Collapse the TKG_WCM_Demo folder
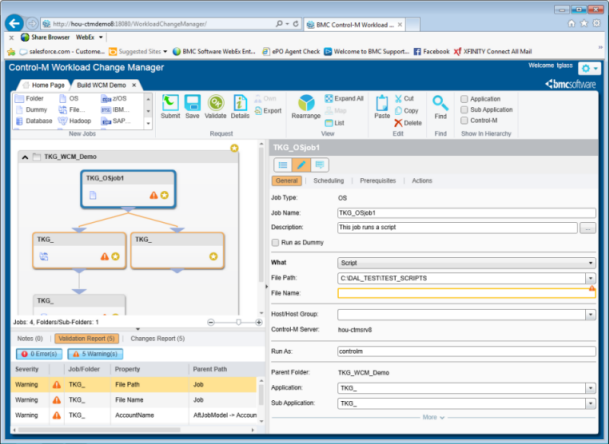 [x=25, y=157]
